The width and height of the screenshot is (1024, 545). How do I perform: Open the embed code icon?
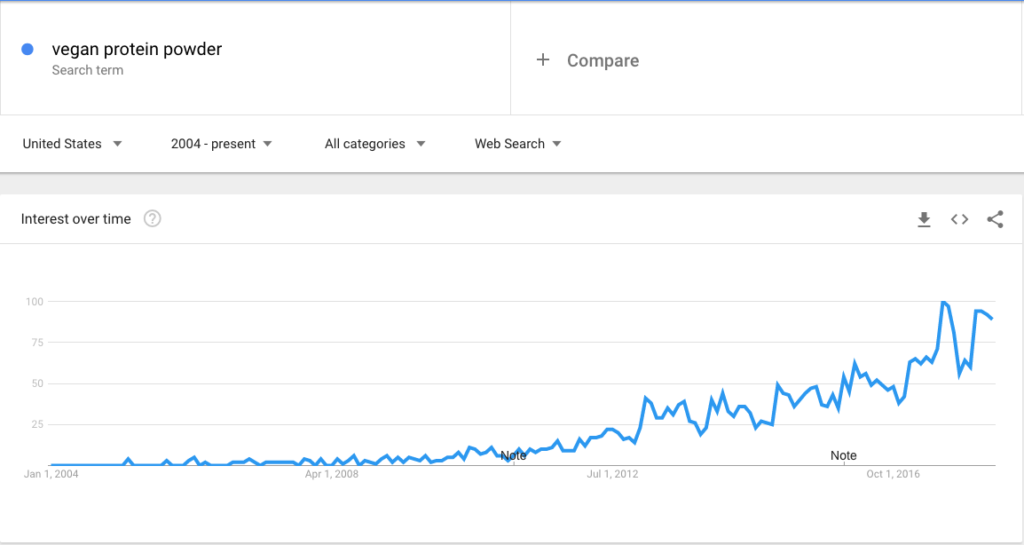pos(959,219)
